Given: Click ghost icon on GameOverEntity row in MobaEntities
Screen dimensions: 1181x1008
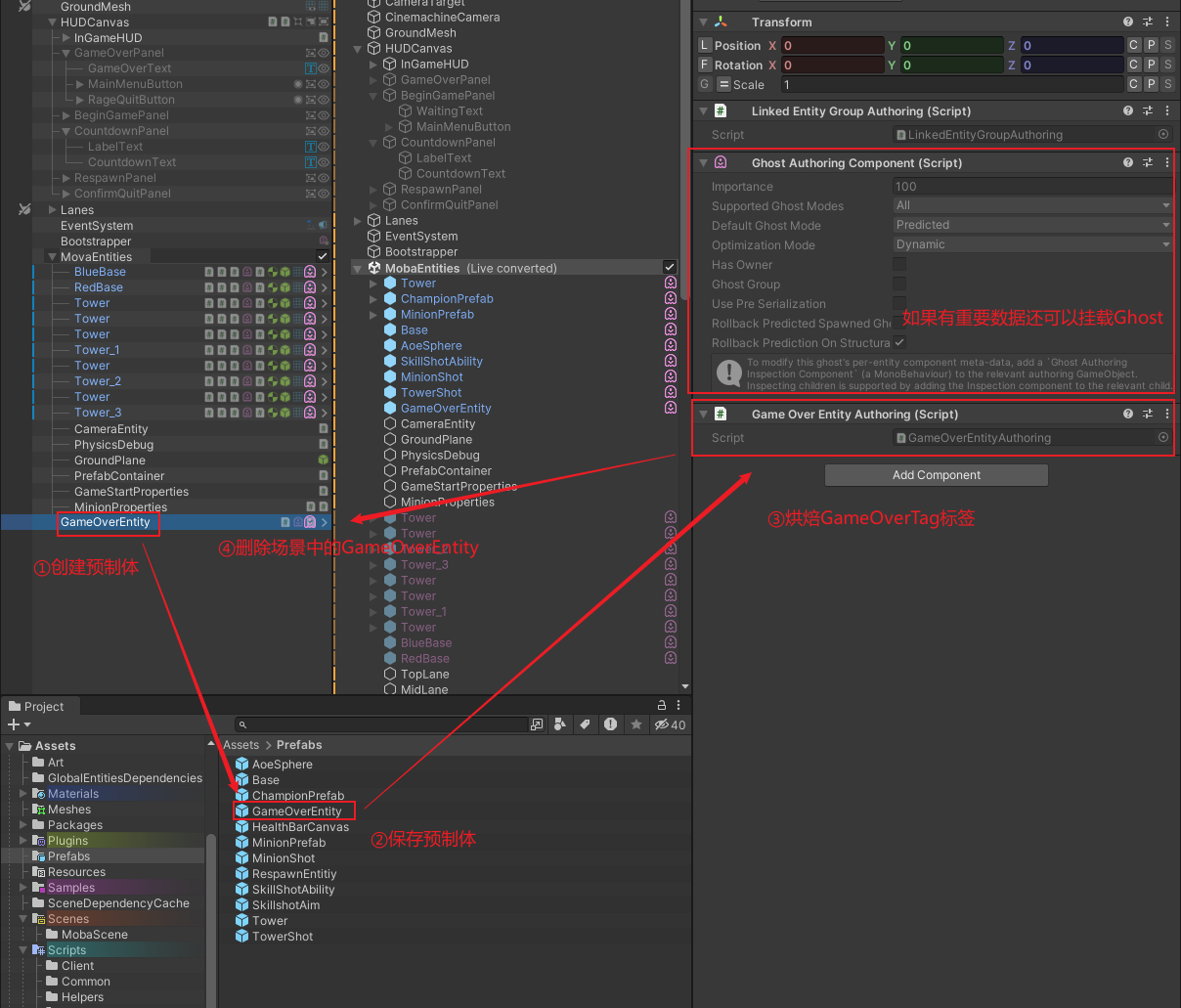Looking at the screenshot, I should [x=671, y=409].
